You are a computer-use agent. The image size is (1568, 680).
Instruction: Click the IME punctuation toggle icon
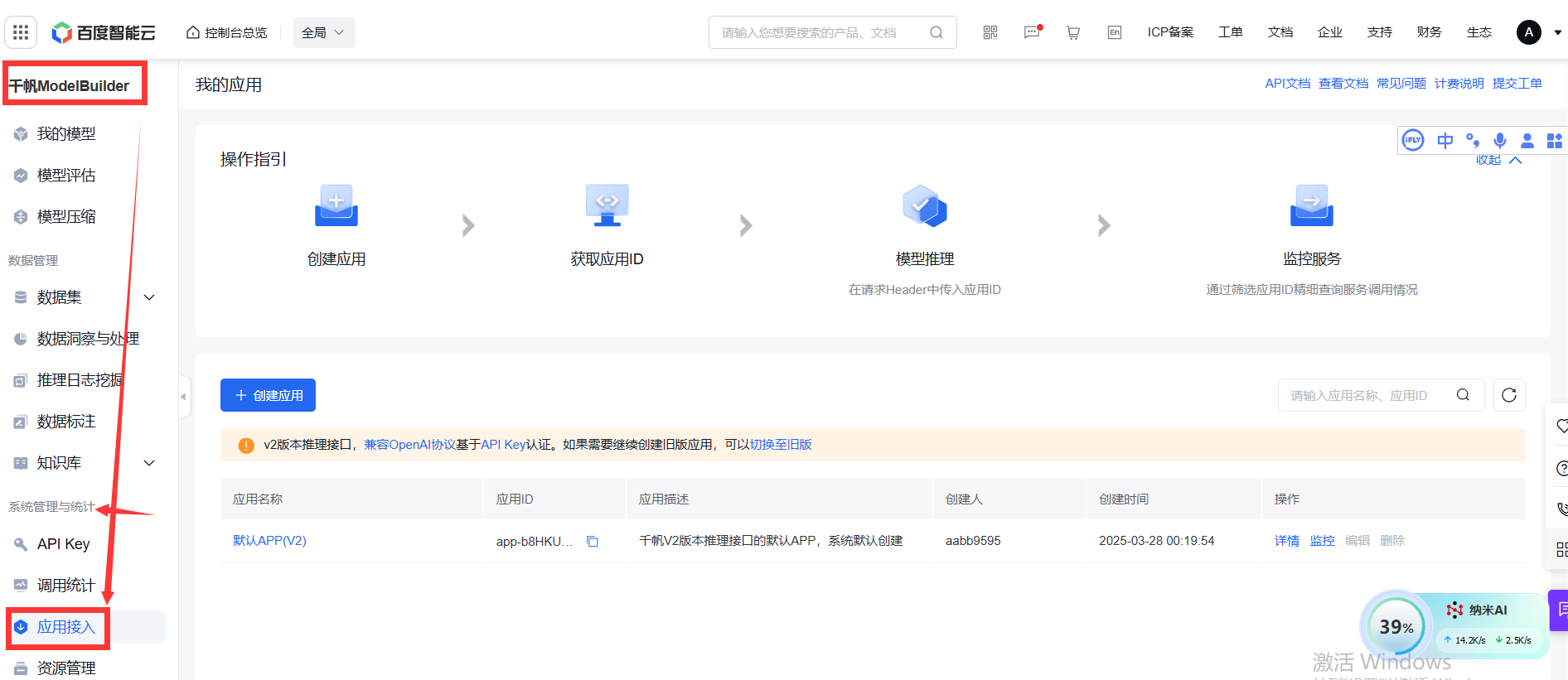pos(1473,141)
